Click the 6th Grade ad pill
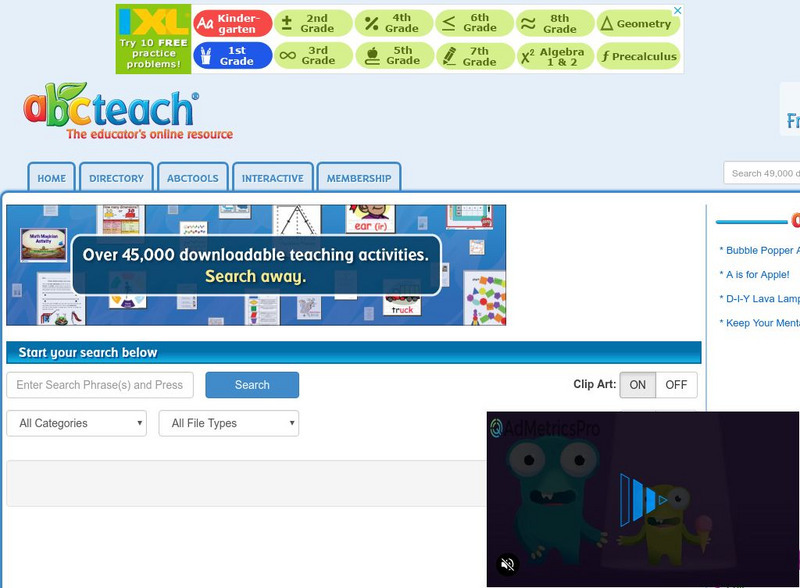 pyautogui.click(x=474, y=23)
